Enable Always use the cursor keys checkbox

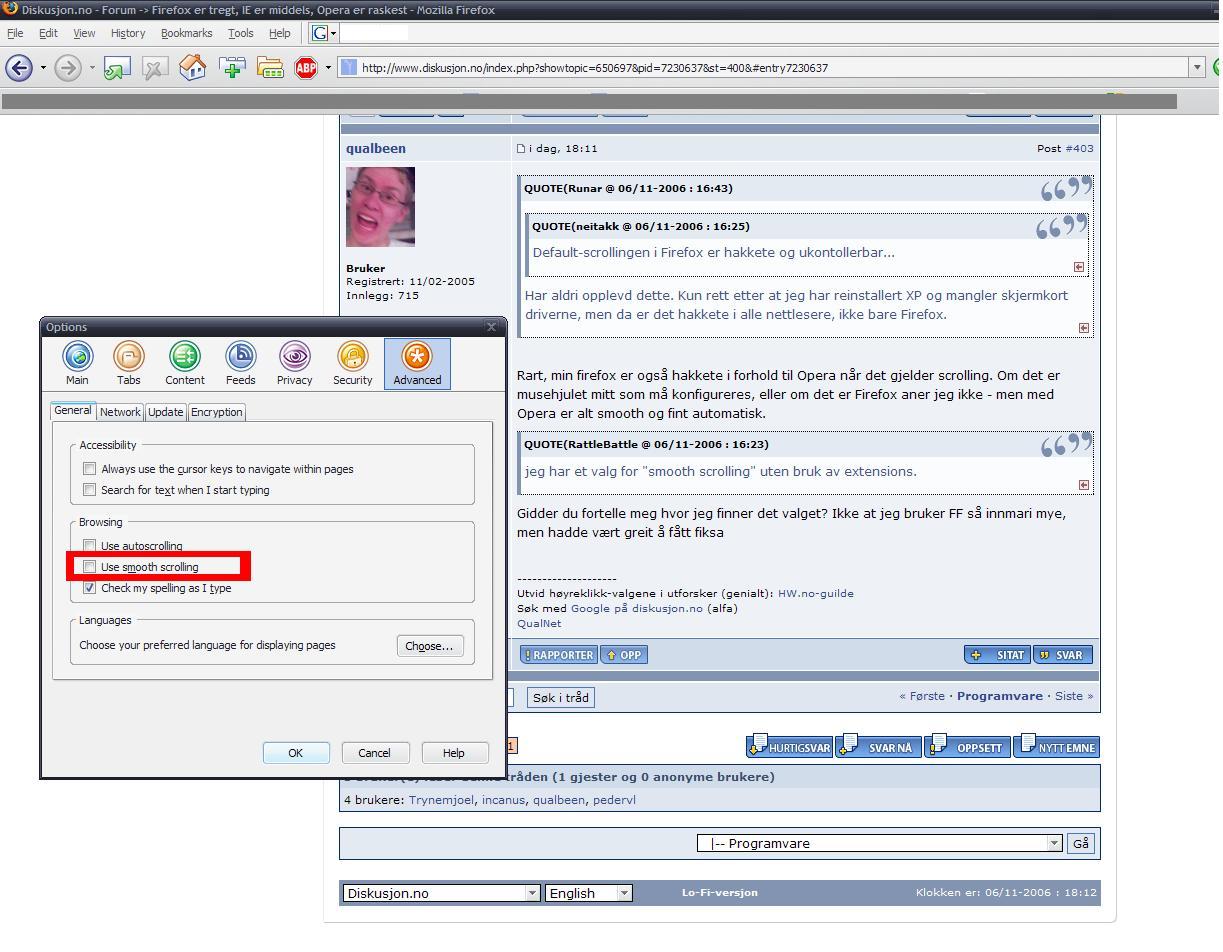(x=90, y=468)
